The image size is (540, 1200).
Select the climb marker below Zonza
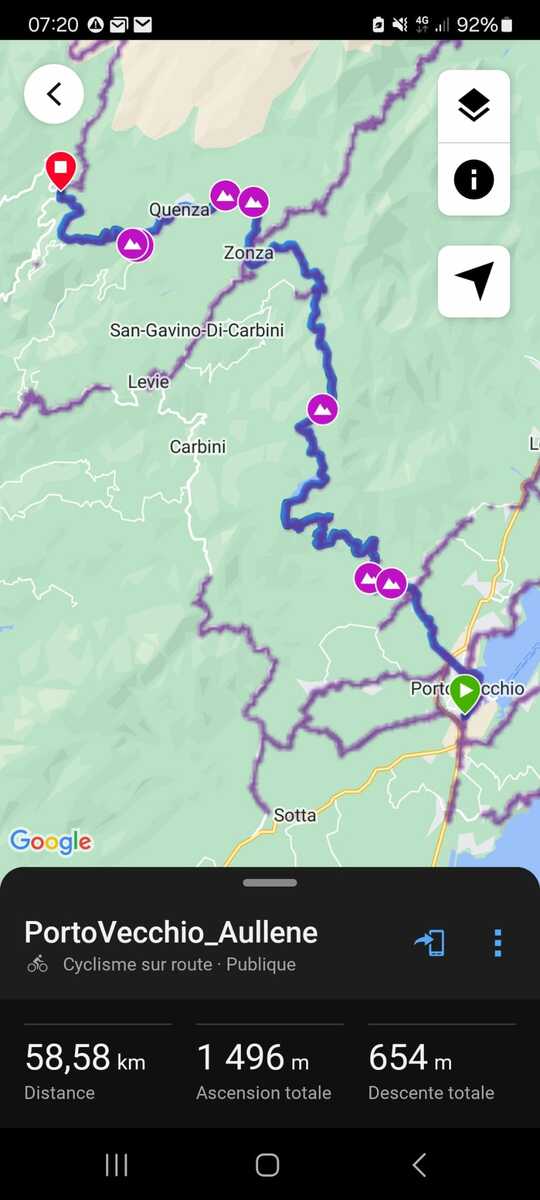point(321,409)
